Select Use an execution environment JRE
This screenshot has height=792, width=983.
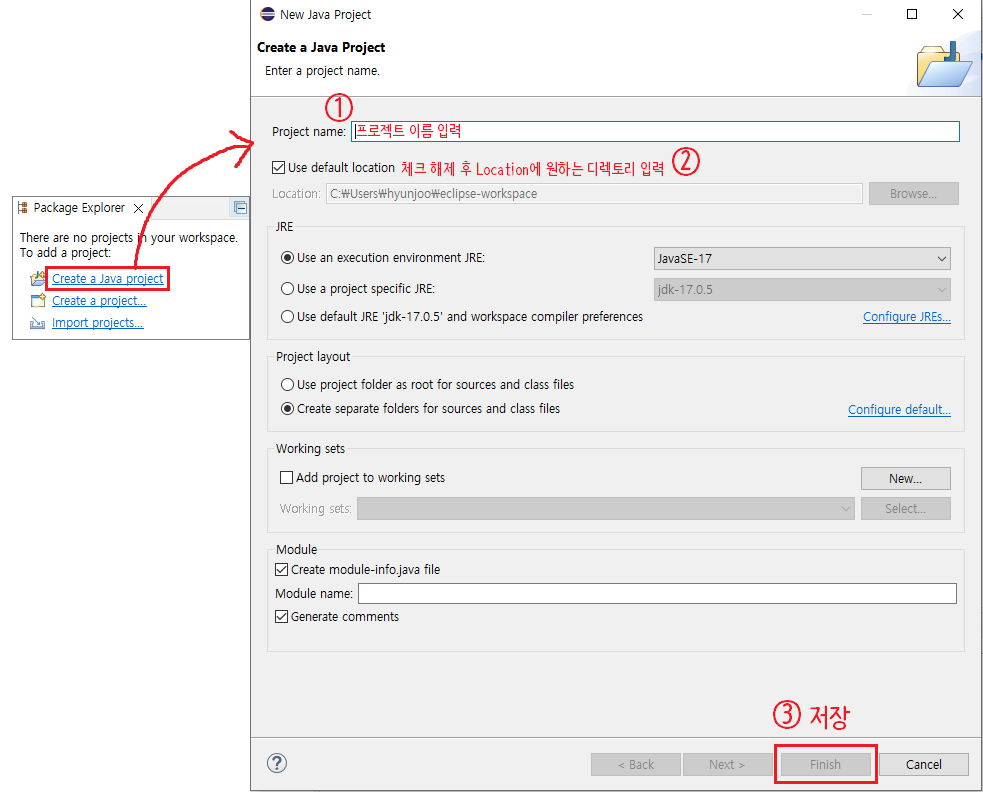pyautogui.click(x=287, y=258)
